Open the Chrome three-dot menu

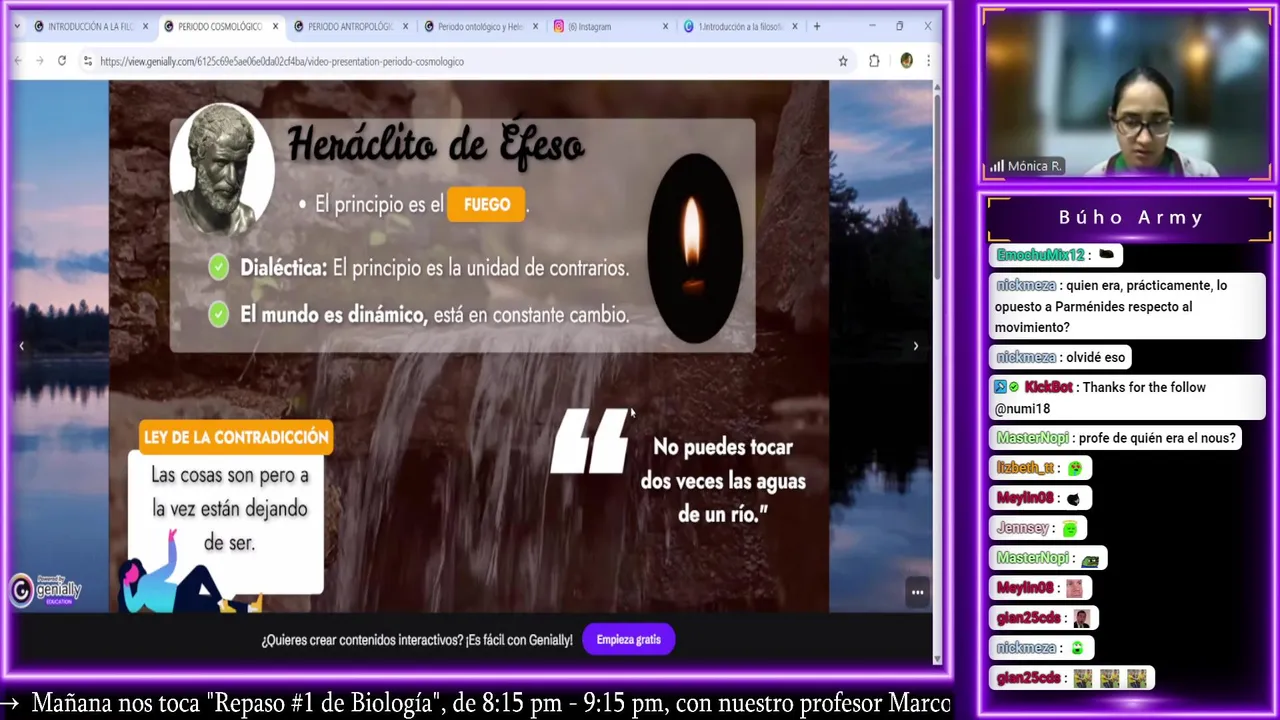click(x=928, y=61)
